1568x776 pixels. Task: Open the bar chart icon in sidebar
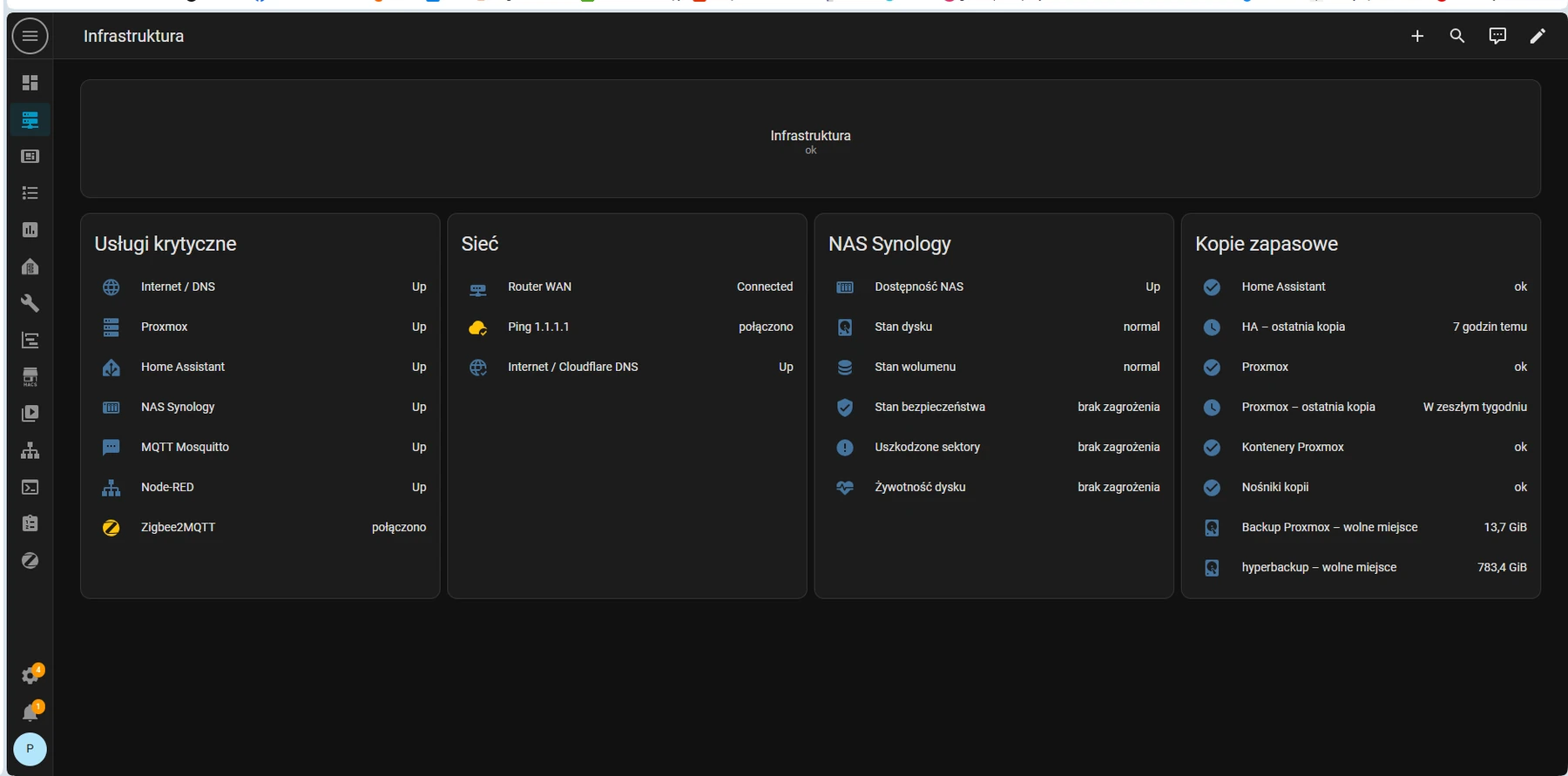[x=30, y=230]
